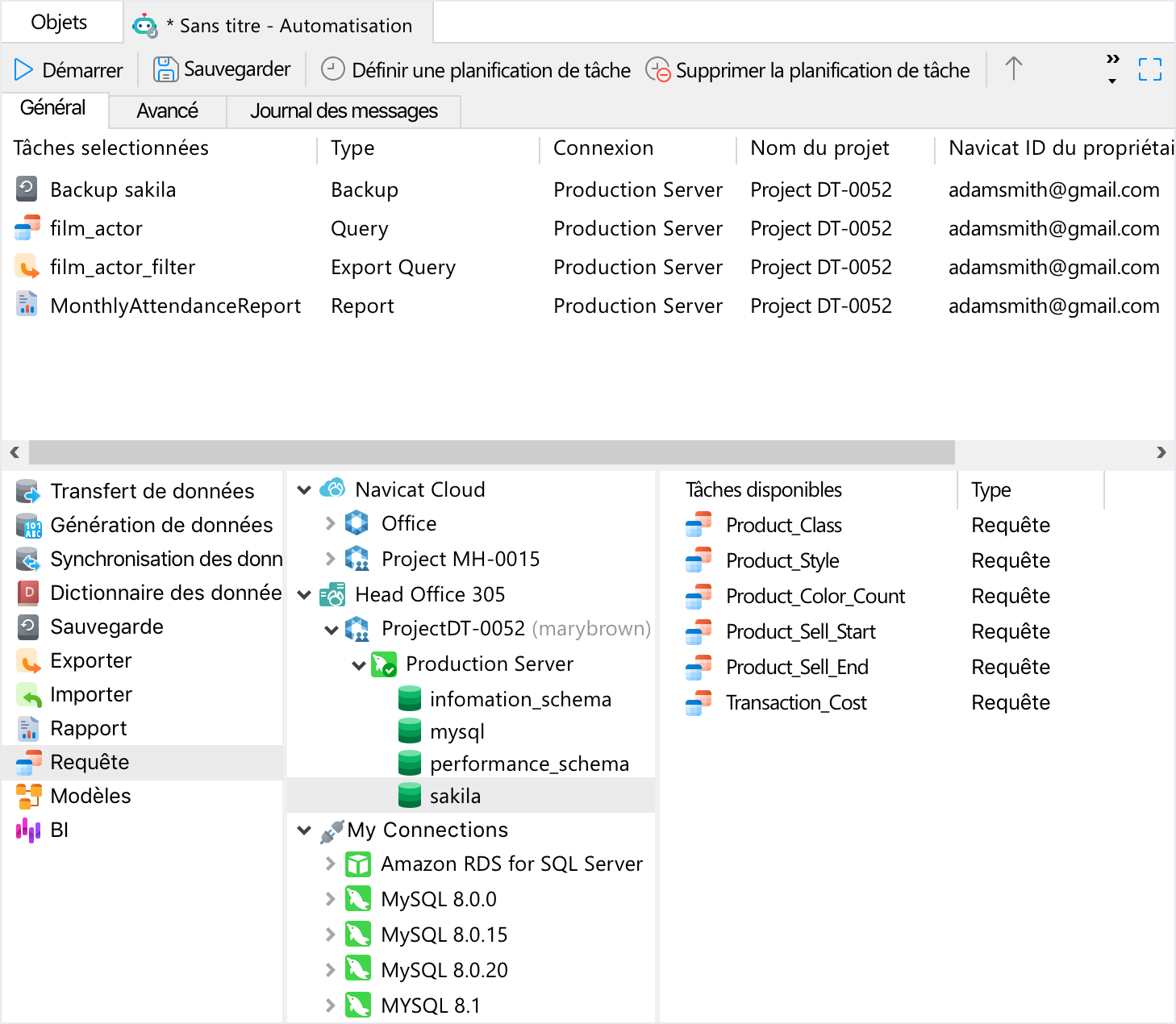Click the schedule clock icon
The height and width of the screenshot is (1024, 1176).
332,70
